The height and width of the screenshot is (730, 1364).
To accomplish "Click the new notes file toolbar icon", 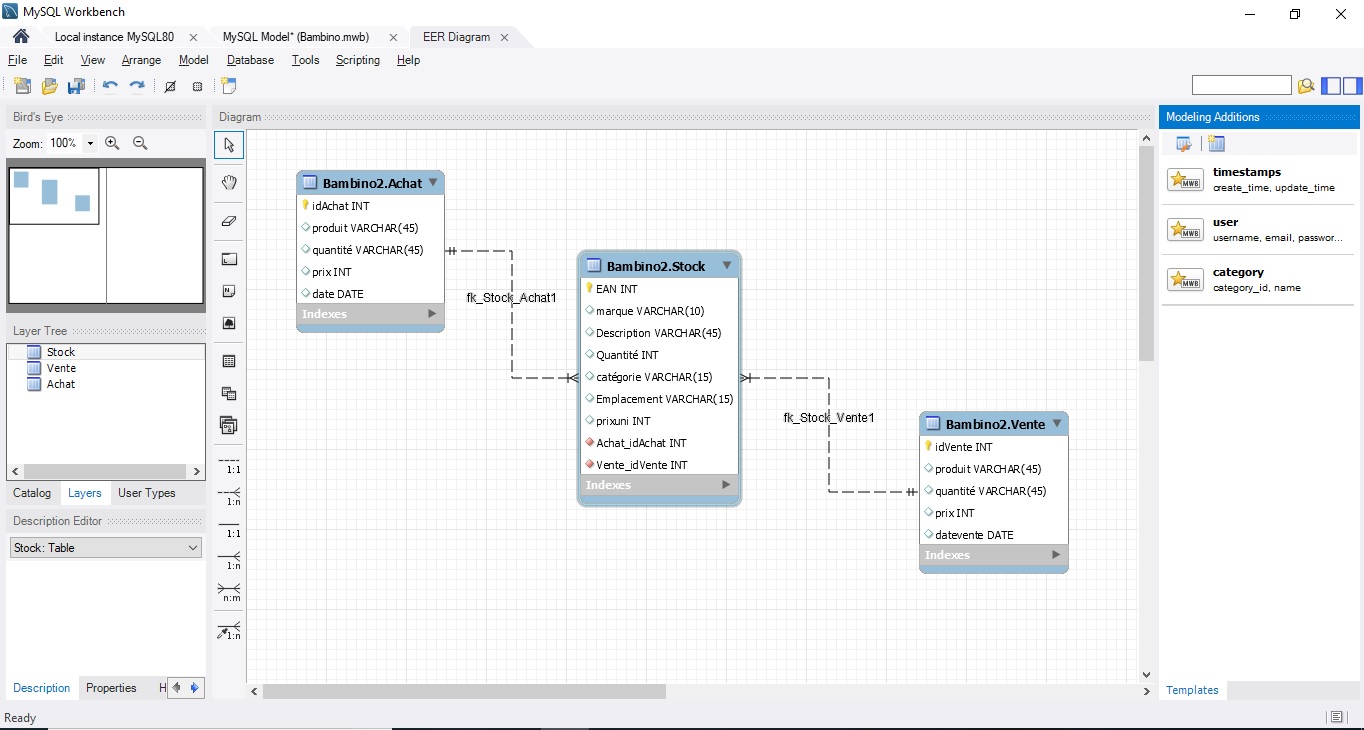I will pyautogui.click(x=229, y=86).
